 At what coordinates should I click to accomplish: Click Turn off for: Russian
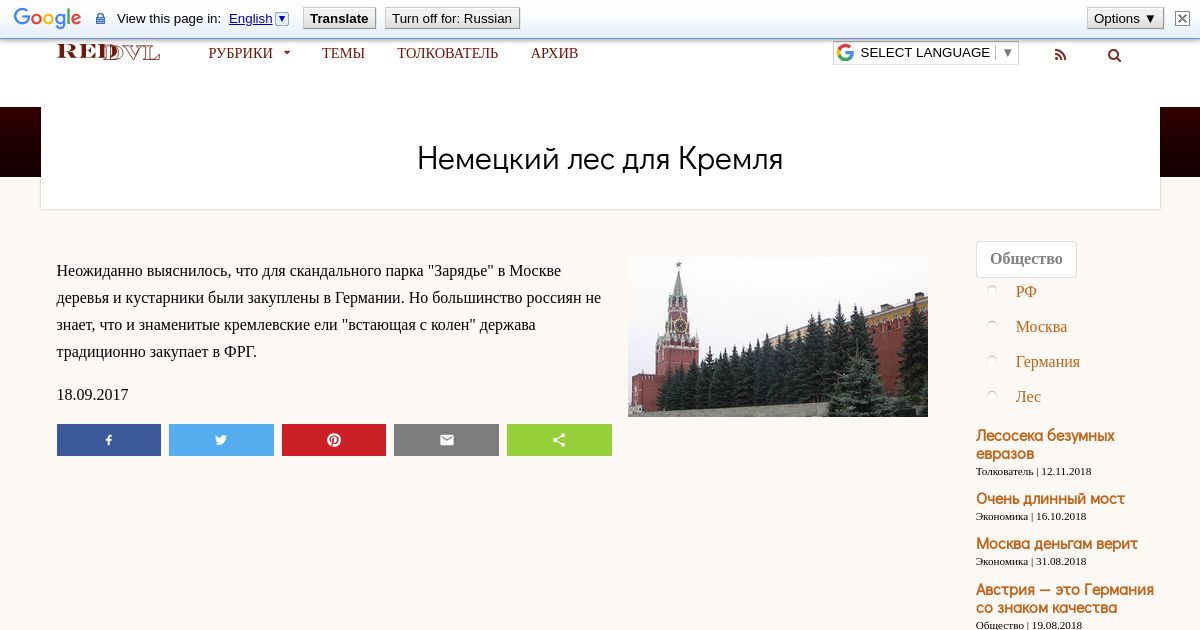(x=452, y=18)
